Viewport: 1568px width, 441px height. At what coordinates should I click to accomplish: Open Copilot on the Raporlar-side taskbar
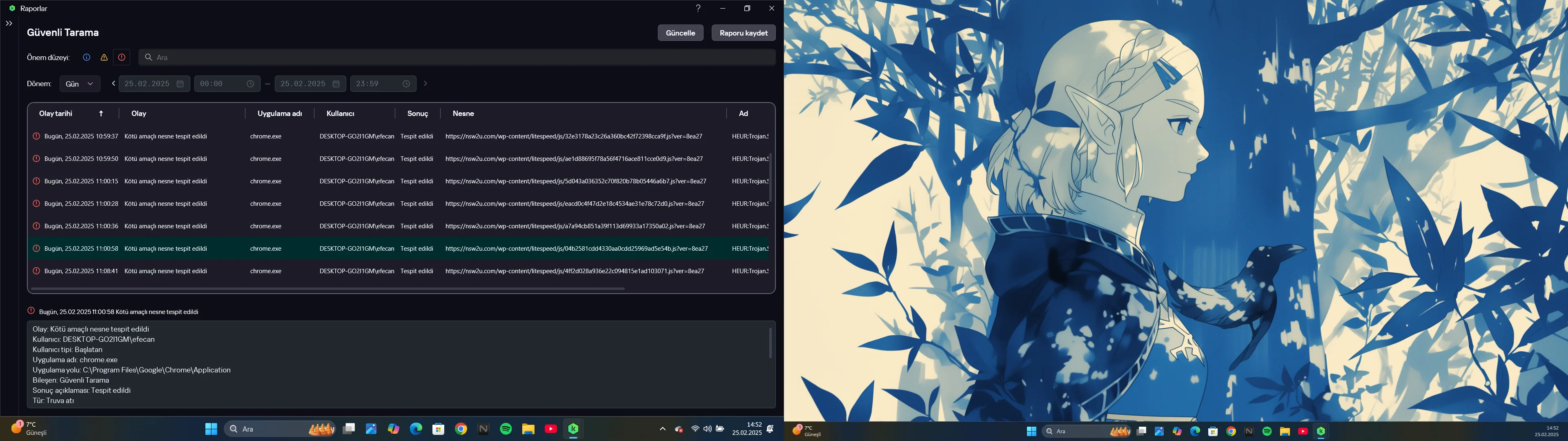click(x=394, y=429)
